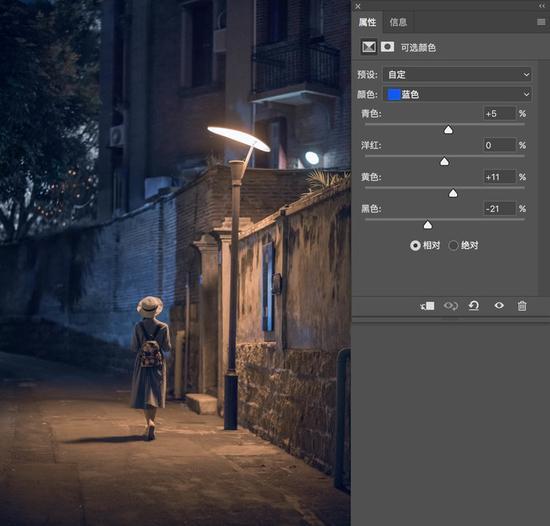
Task: Open the 颜色 color dropdown
Action: 457,94
